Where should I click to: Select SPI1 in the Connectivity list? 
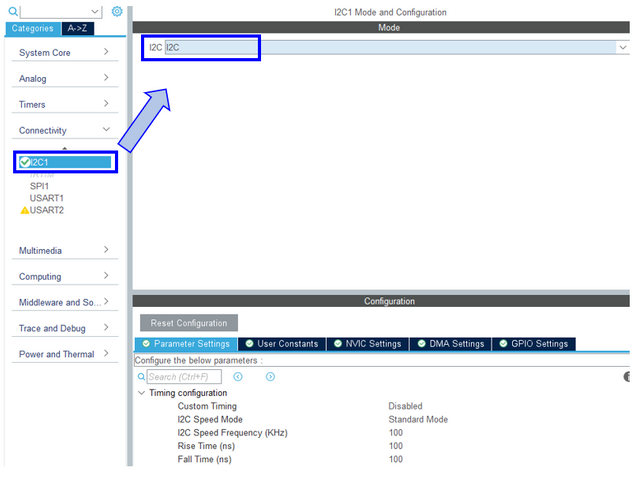point(39,186)
